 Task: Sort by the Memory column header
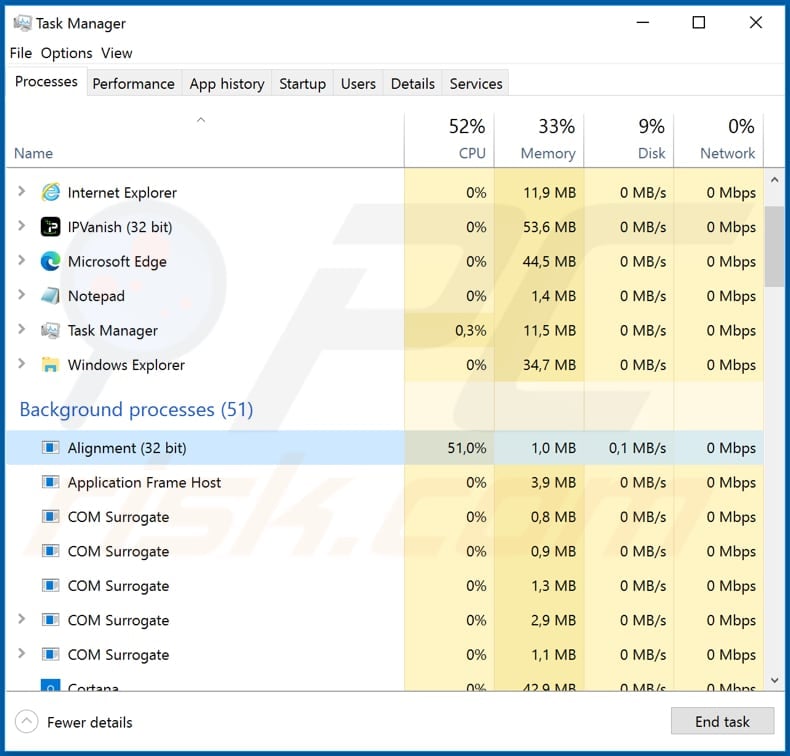tap(539, 141)
